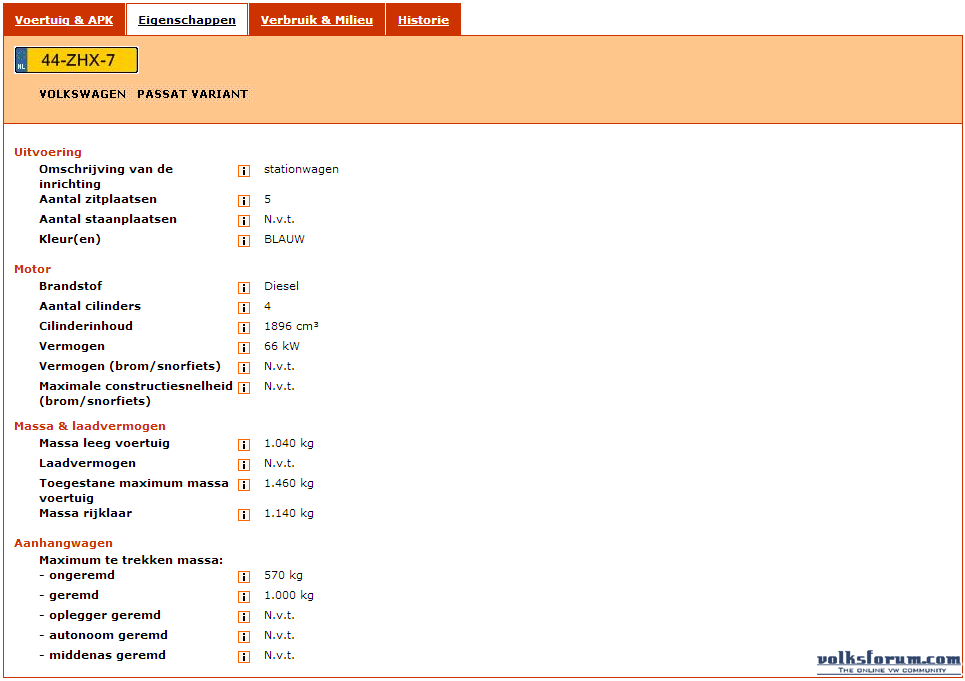Viewport: 965px width, 681px height.
Task: Show info for oplegger geremd
Action: [x=244, y=616]
